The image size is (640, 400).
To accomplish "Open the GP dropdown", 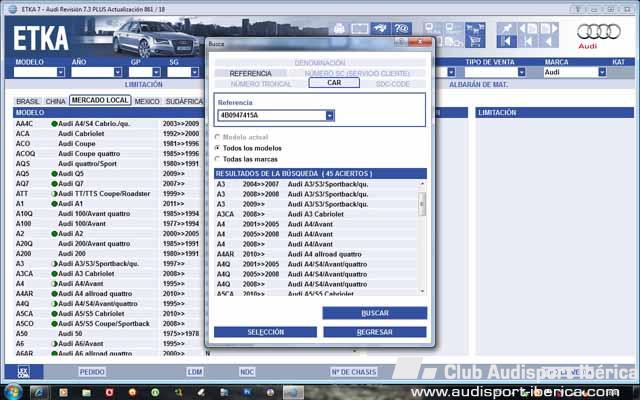I will point(156,72).
